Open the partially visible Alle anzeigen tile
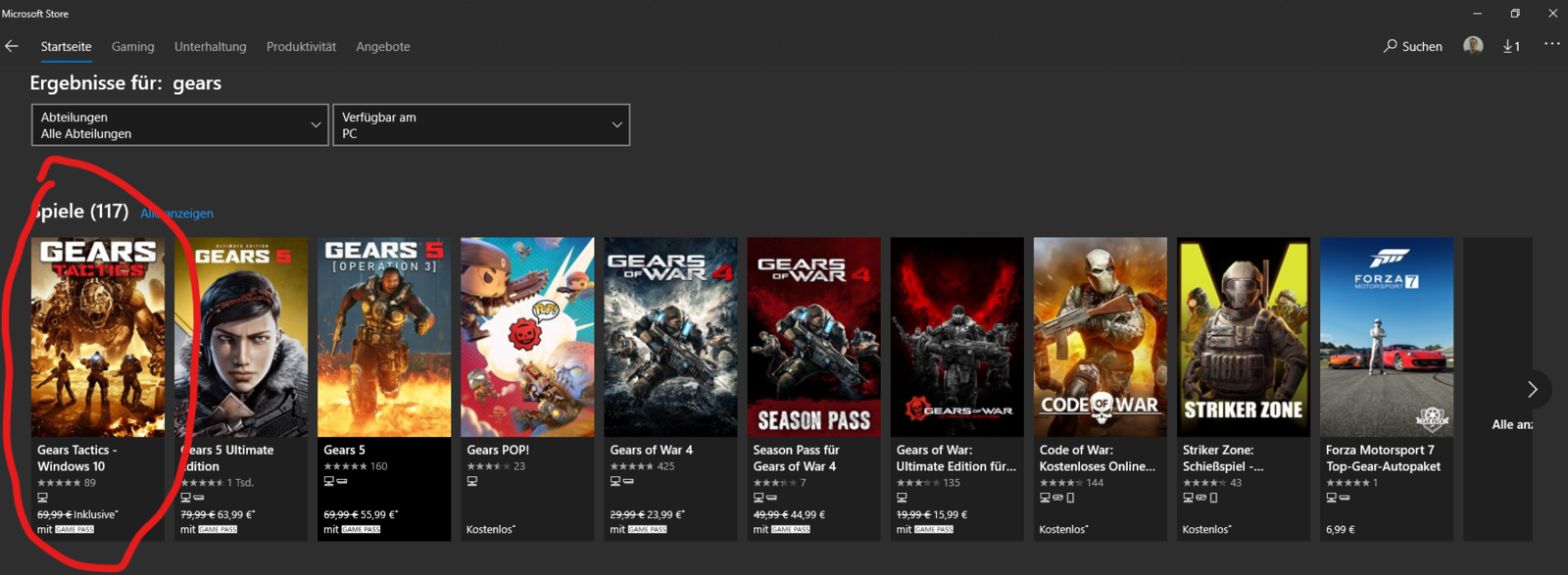Image resolution: width=1568 pixels, height=575 pixels. pos(1497,389)
